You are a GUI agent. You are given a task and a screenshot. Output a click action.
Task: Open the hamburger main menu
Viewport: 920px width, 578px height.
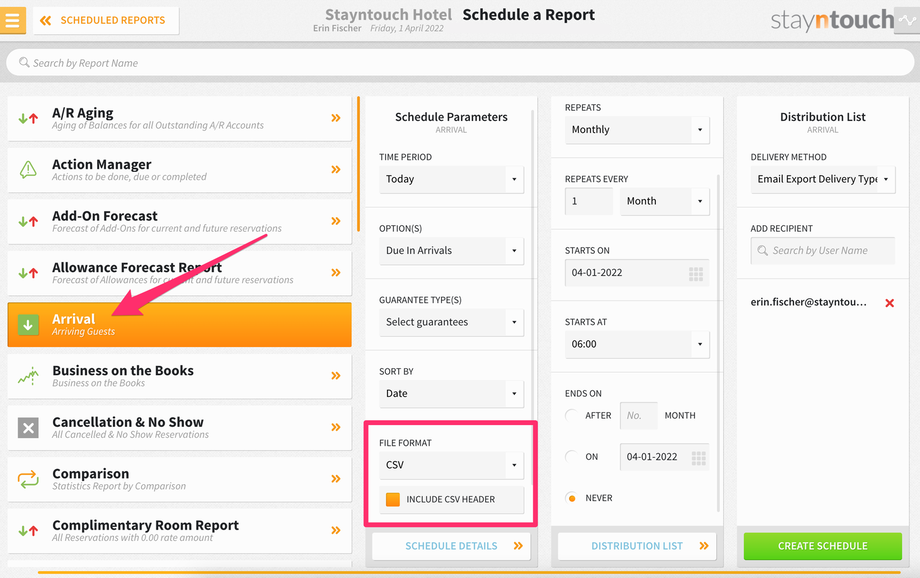tap(12, 20)
